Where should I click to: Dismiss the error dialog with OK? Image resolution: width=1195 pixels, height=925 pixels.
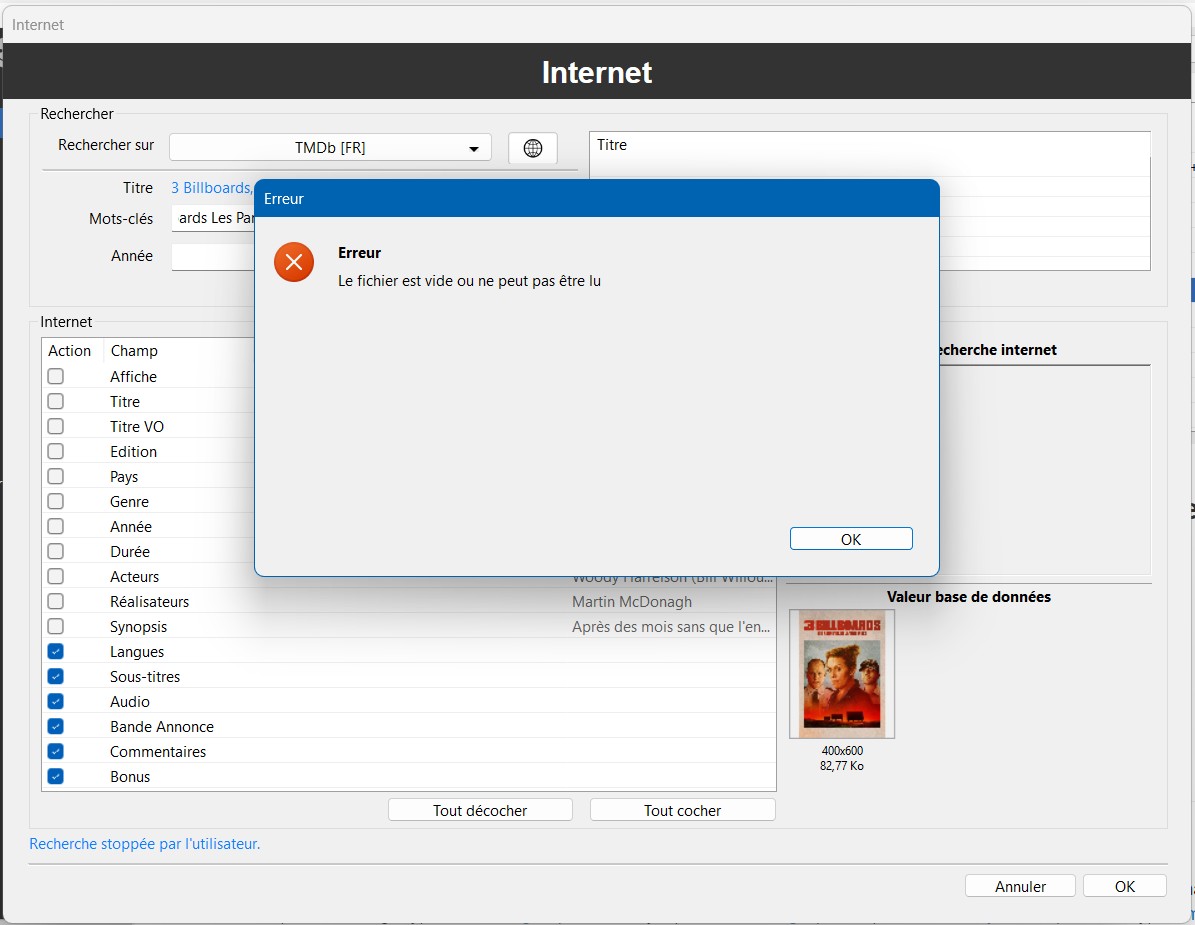pyautogui.click(x=850, y=539)
